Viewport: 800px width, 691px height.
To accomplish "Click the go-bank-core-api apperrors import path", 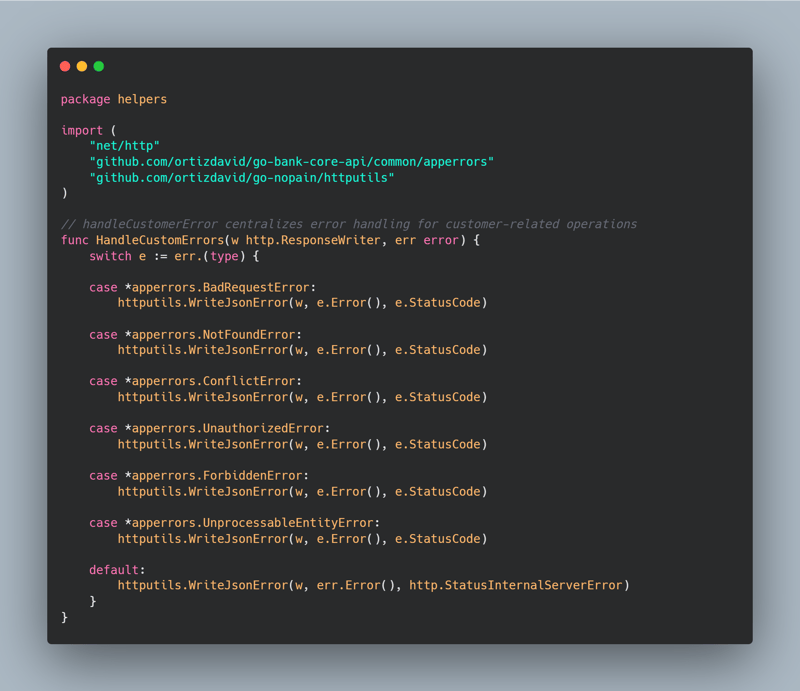I will [291, 162].
